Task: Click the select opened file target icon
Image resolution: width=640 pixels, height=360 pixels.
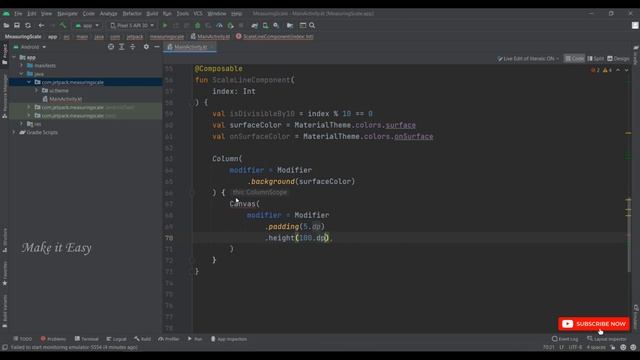Action: click(111, 47)
